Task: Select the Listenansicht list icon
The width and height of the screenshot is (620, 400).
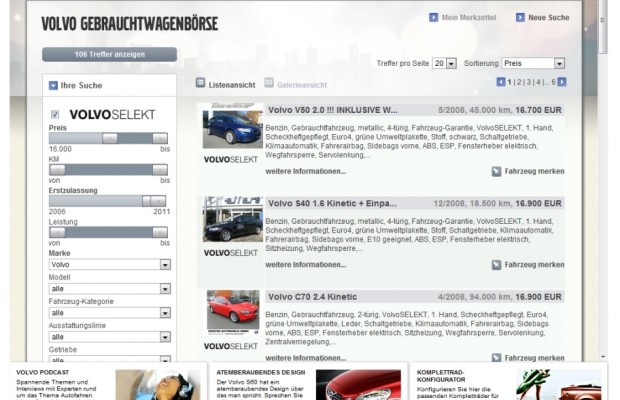Action: (x=200, y=83)
